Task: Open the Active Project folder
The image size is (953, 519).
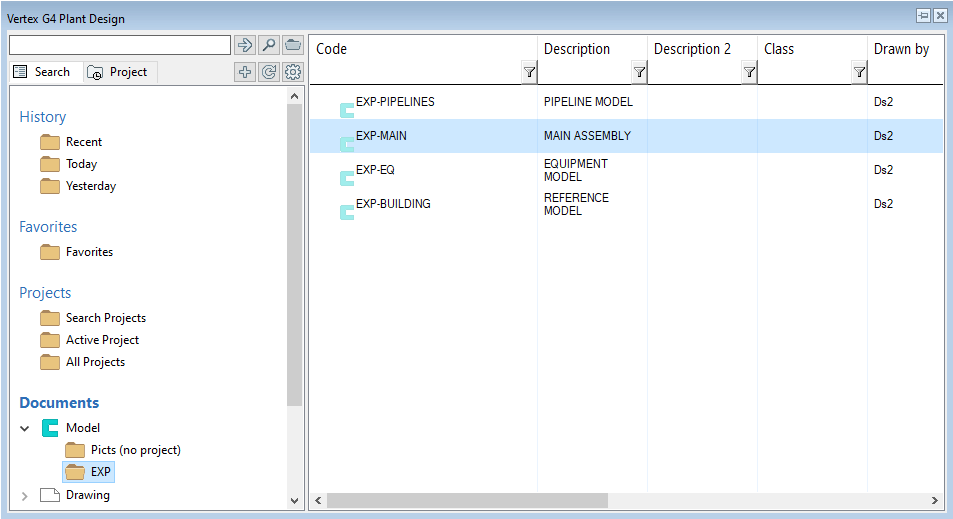Action: 102,340
